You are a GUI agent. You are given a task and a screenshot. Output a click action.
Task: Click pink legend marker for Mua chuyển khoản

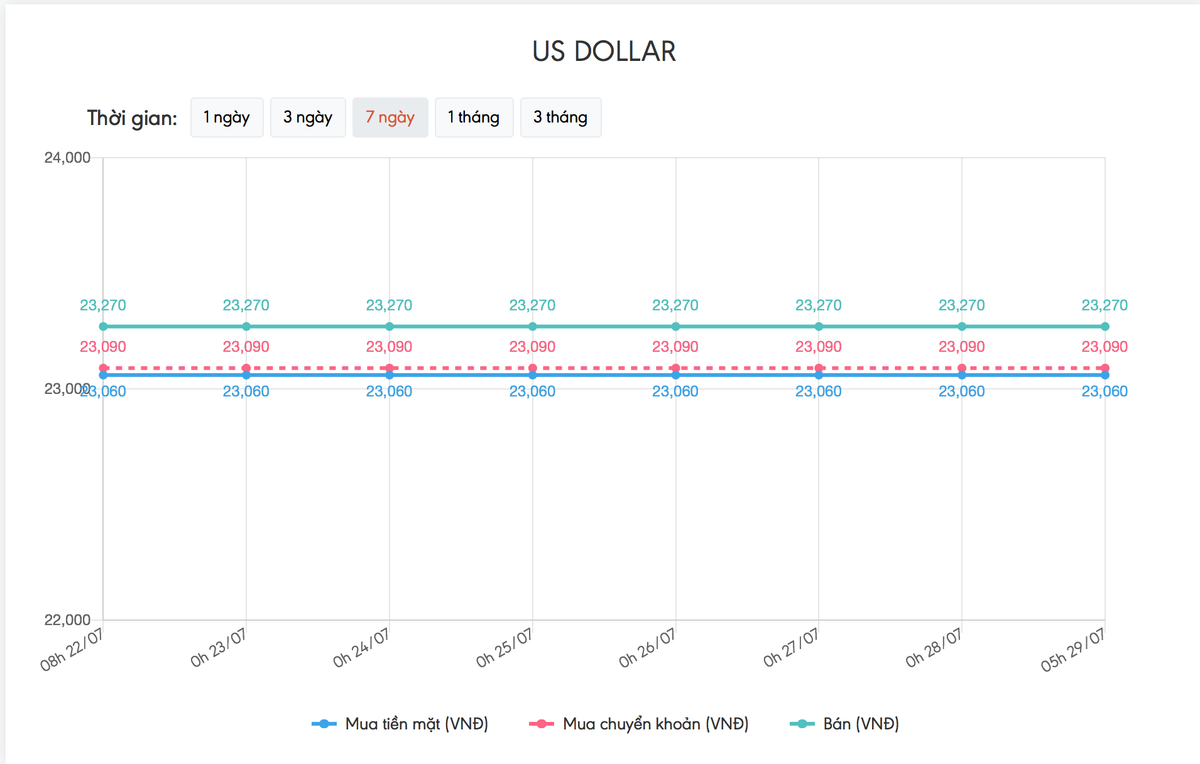(x=541, y=724)
